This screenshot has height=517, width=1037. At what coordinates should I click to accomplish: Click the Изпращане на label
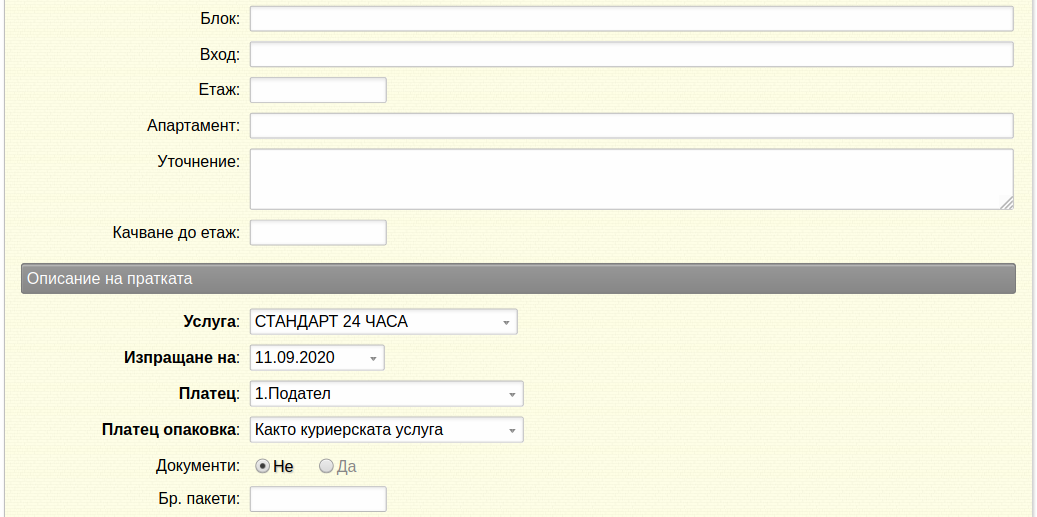click(x=181, y=358)
